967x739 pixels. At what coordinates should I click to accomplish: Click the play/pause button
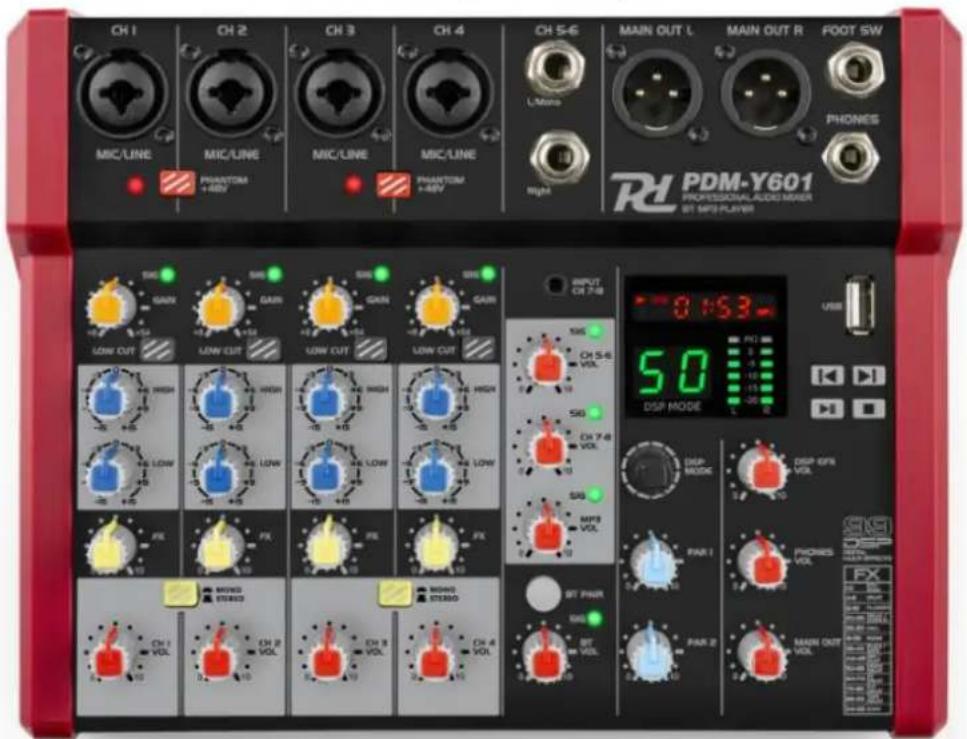tap(828, 408)
